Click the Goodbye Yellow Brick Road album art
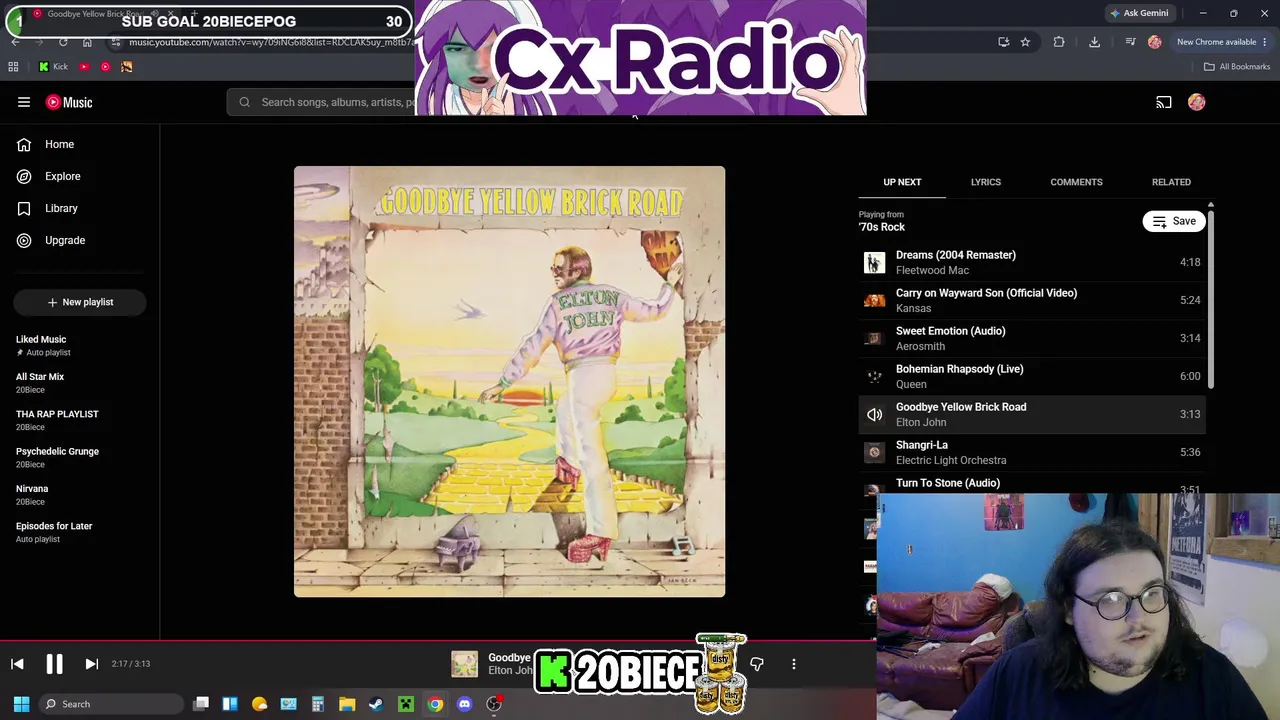The height and width of the screenshot is (720, 1280). [509, 382]
